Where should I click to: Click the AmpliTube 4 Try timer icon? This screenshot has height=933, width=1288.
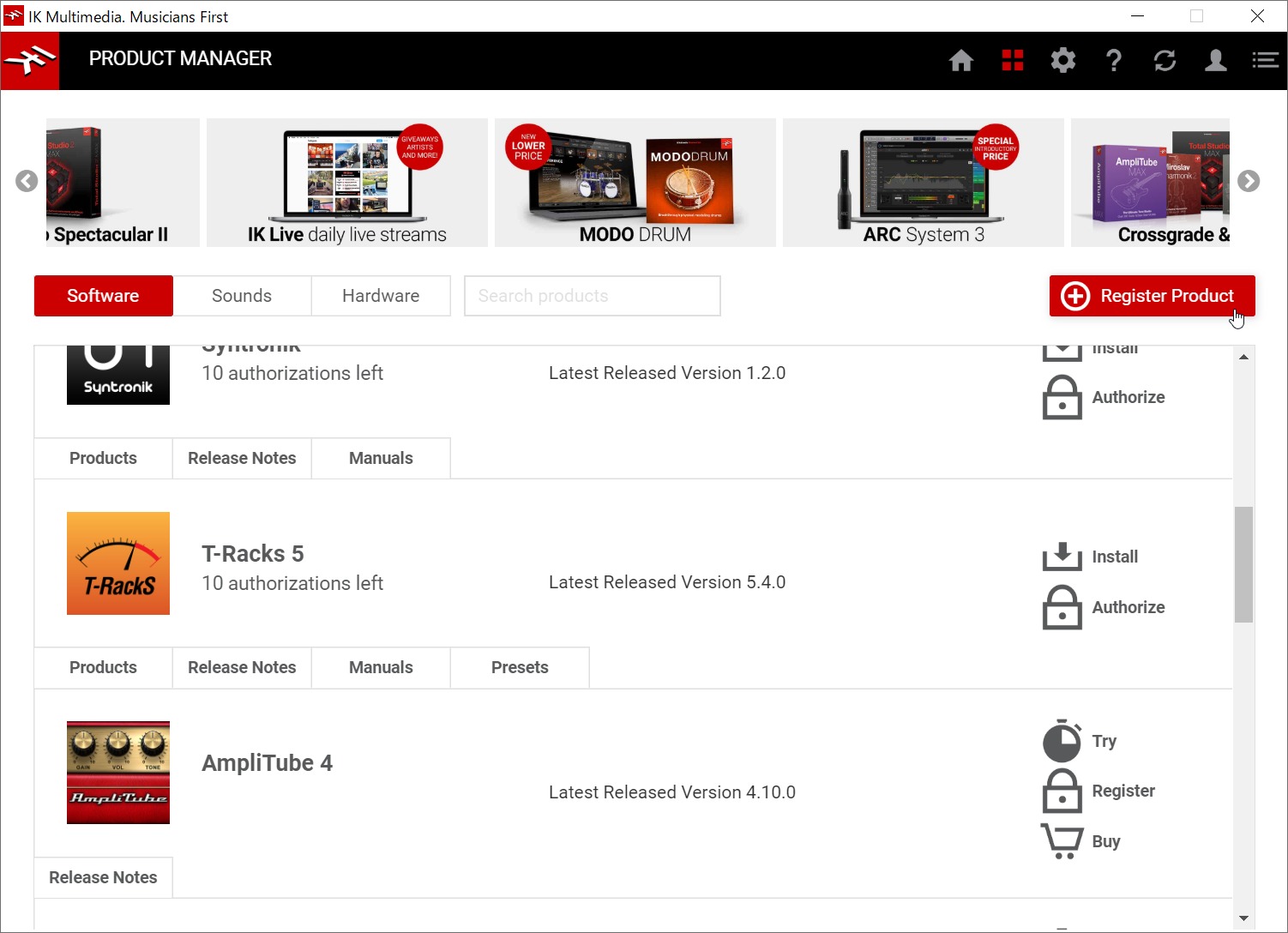click(x=1062, y=741)
